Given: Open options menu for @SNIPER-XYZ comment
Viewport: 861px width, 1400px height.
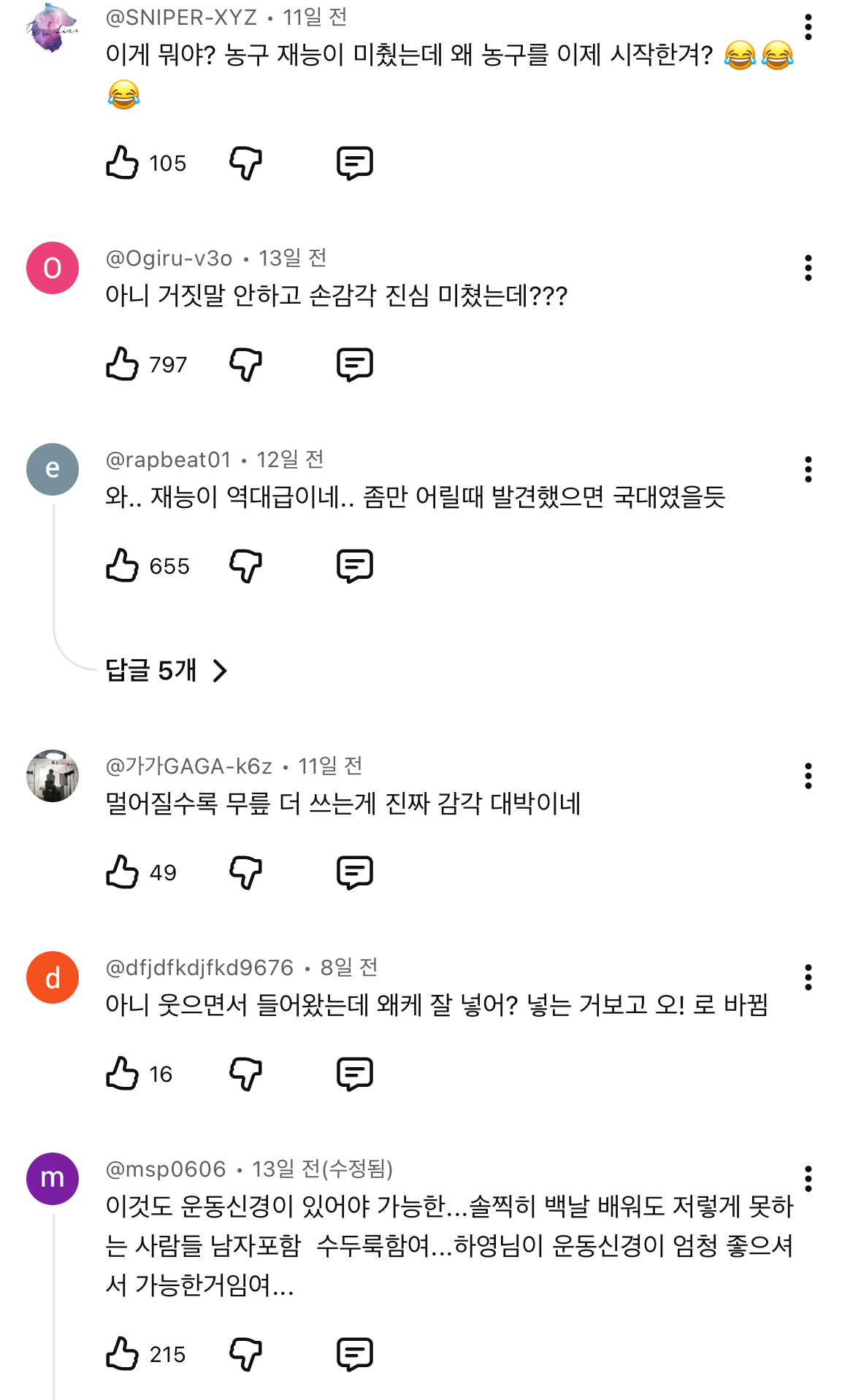Looking at the screenshot, I should (808, 27).
